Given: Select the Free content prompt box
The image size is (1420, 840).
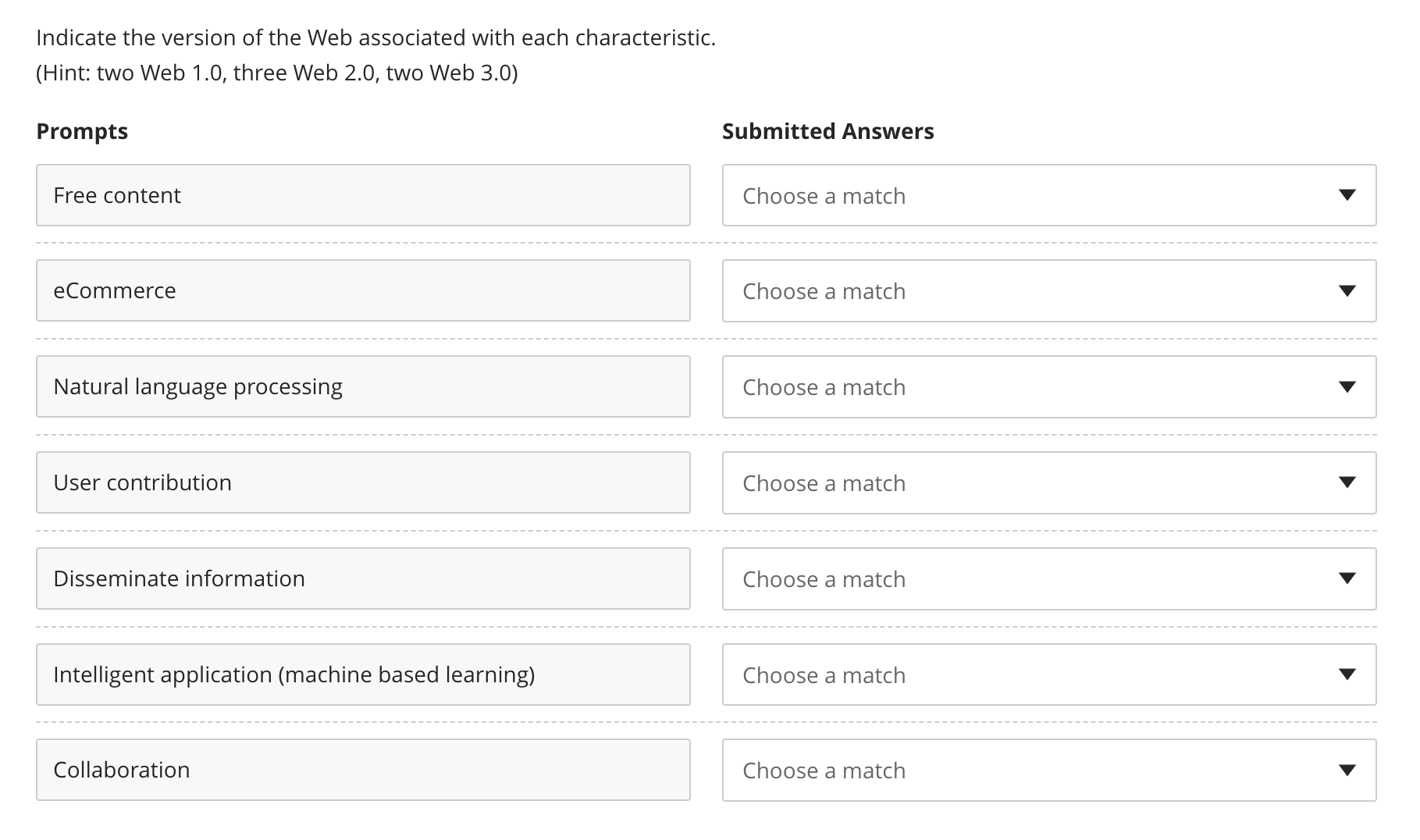Looking at the screenshot, I should (363, 196).
